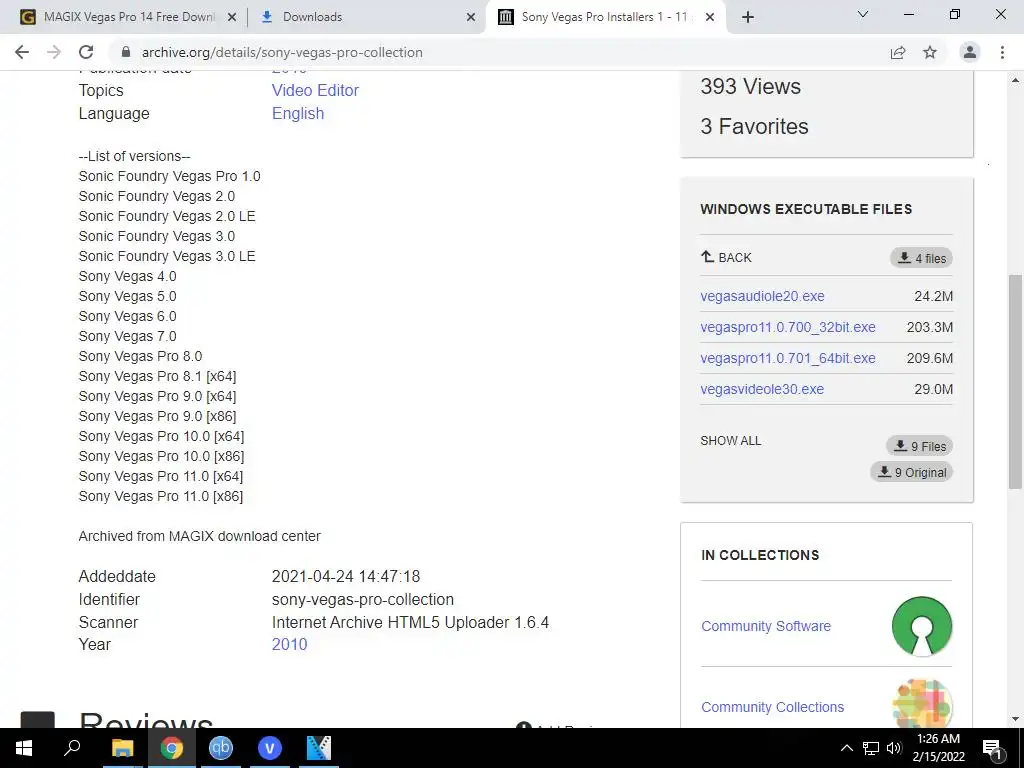Open a new browser tab
Screen dimensions: 1024x768
[x=748, y=17]
